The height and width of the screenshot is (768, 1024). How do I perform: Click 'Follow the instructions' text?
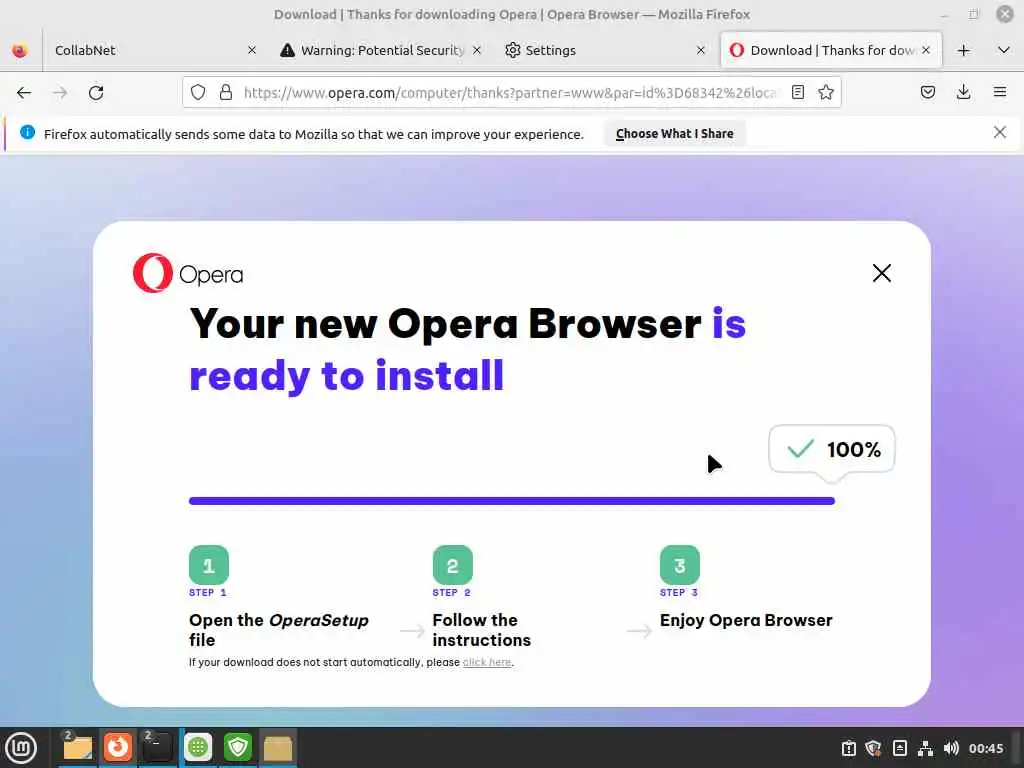click(482, 630)
